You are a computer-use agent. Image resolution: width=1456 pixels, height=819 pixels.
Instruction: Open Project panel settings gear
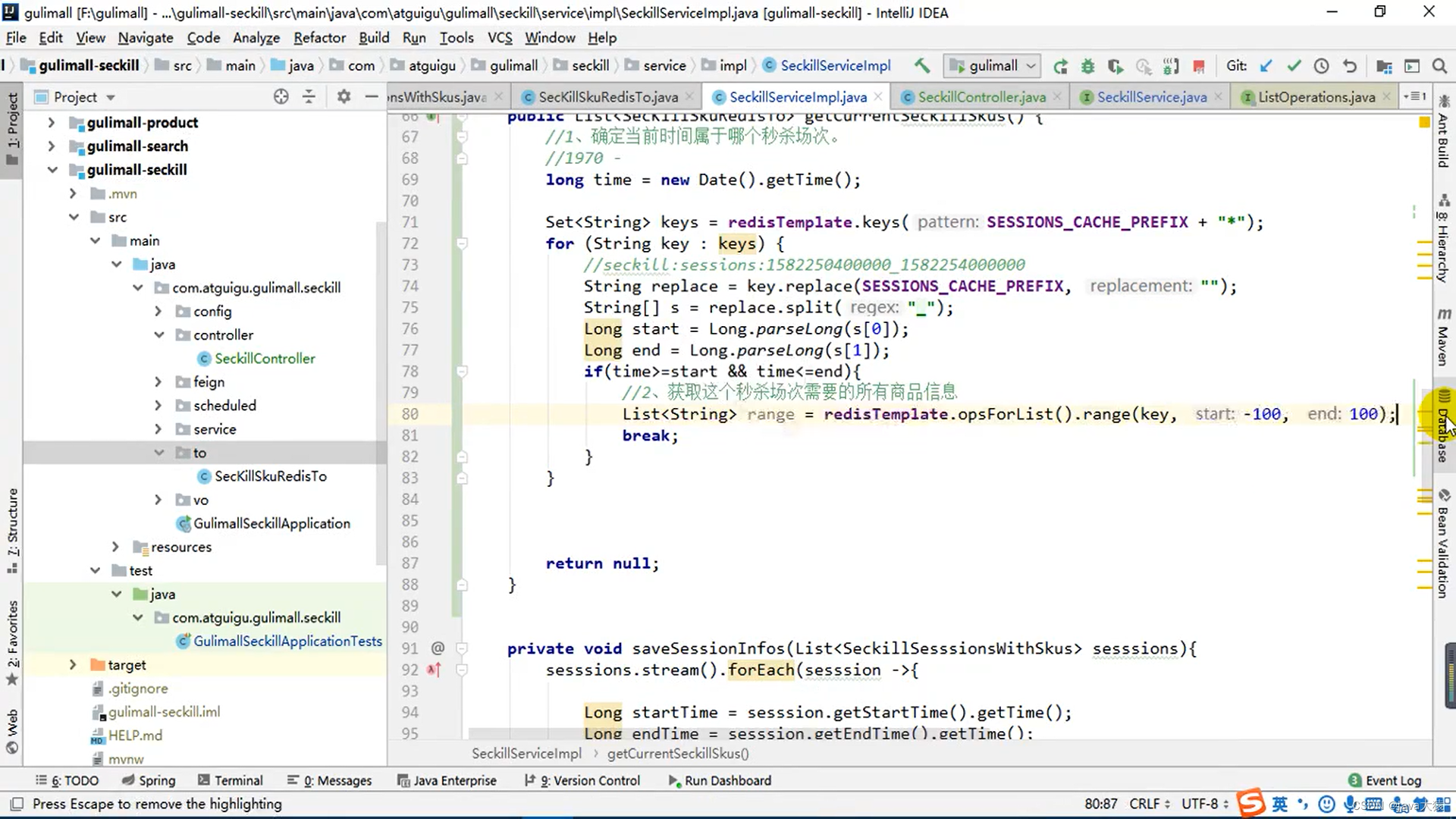[x=344, y=96]
